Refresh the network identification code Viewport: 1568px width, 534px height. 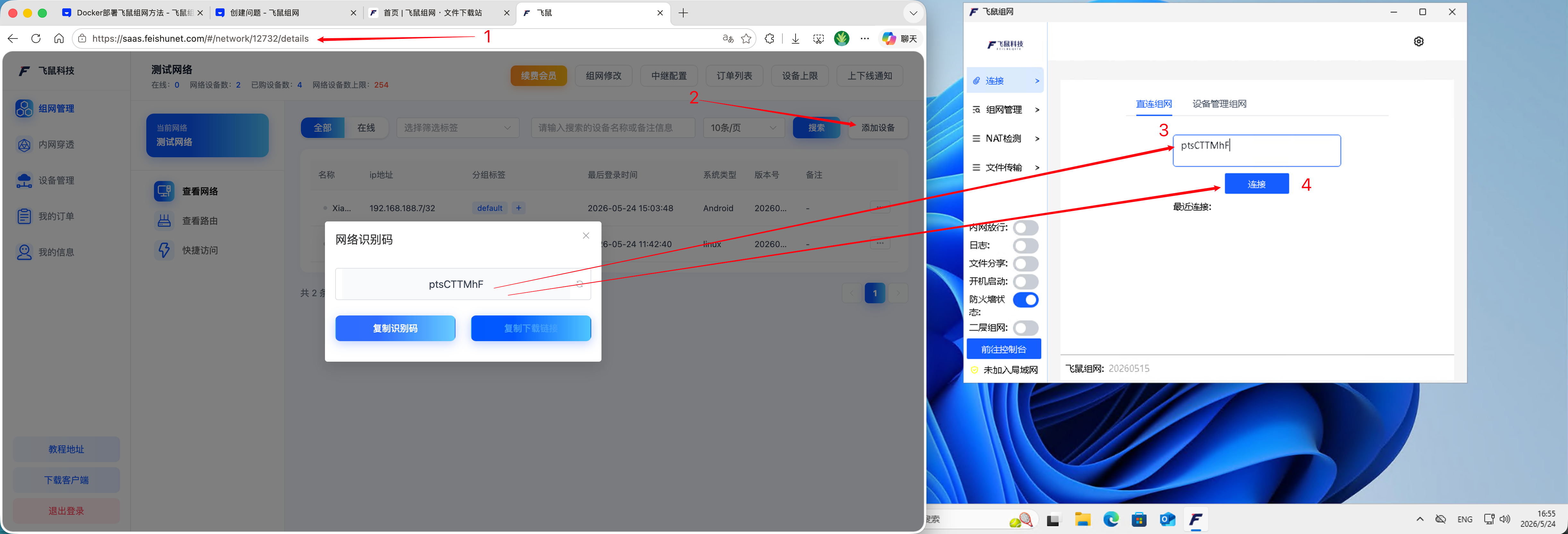click(x=580, y=284)
